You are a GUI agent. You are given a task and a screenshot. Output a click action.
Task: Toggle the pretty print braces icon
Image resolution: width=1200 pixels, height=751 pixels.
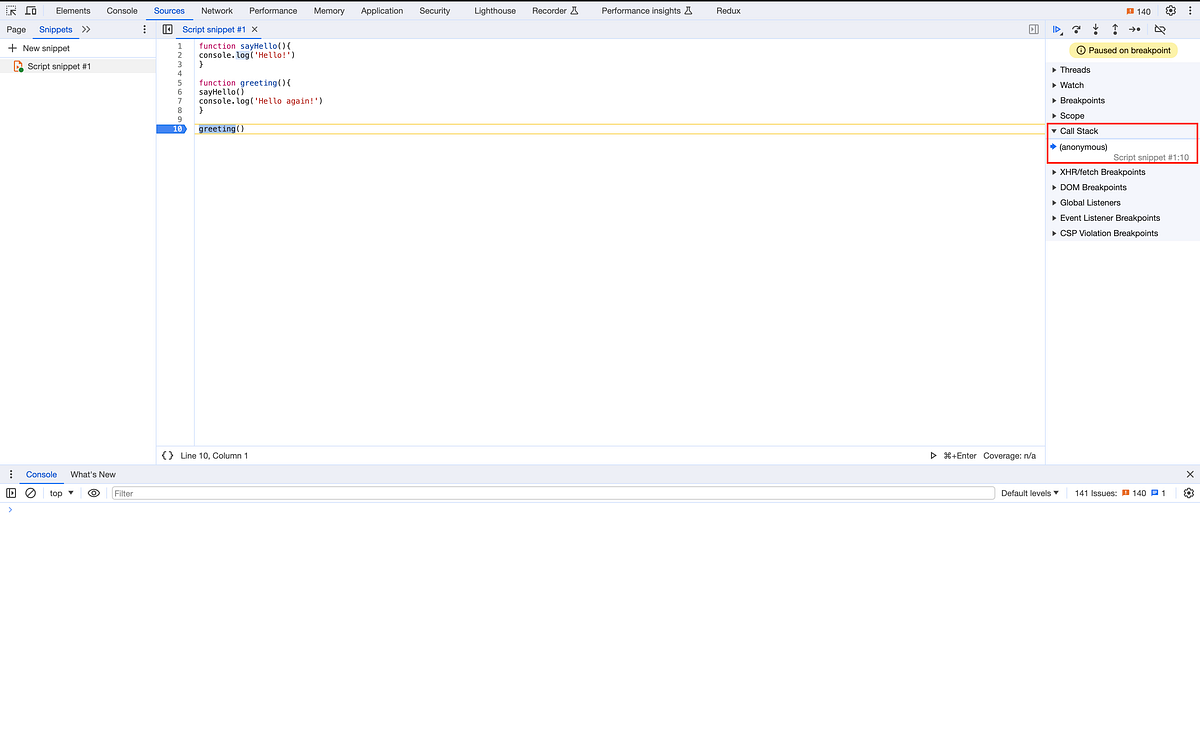pyautogui.click(x=167, y=455)
